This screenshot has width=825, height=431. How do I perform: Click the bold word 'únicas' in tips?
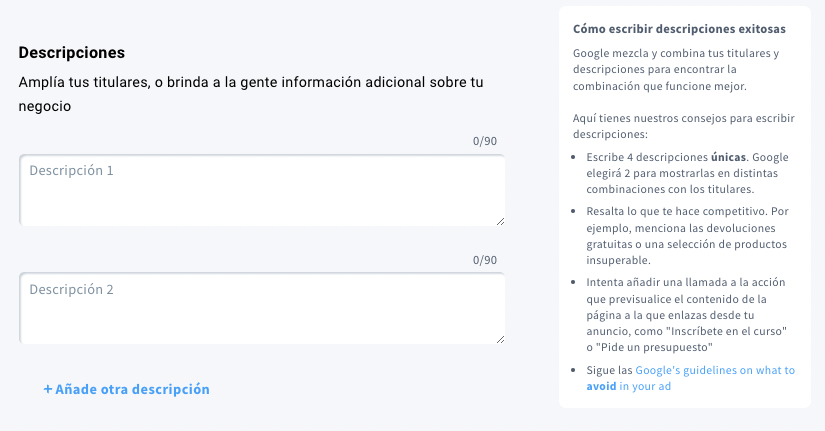[728, 157]
